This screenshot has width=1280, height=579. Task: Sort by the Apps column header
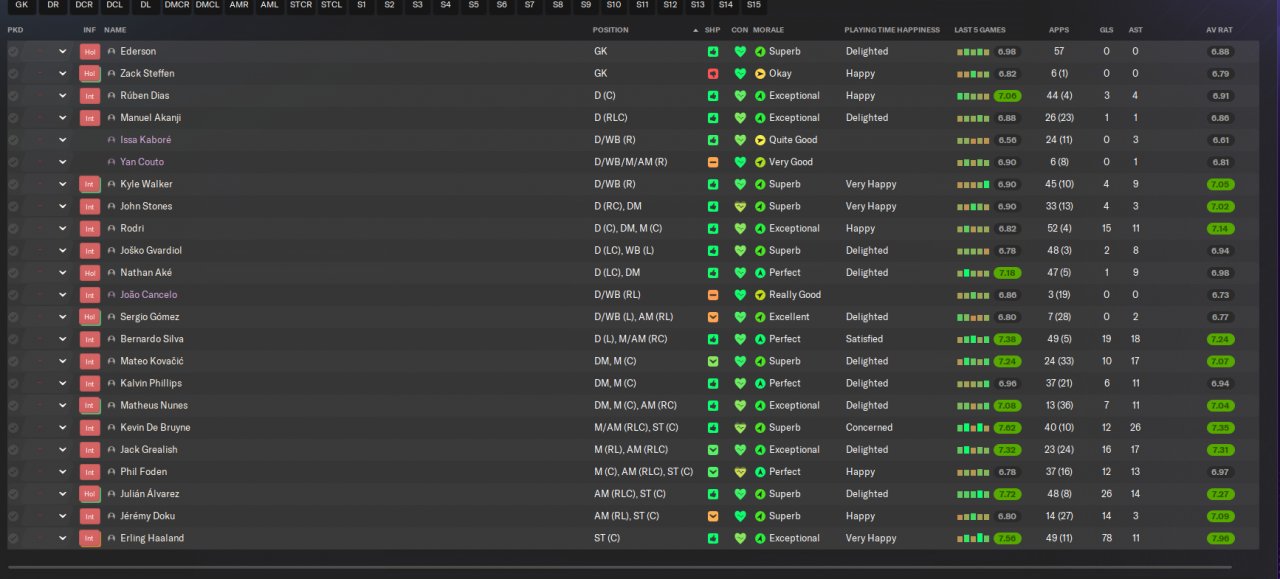[1058, 30]
